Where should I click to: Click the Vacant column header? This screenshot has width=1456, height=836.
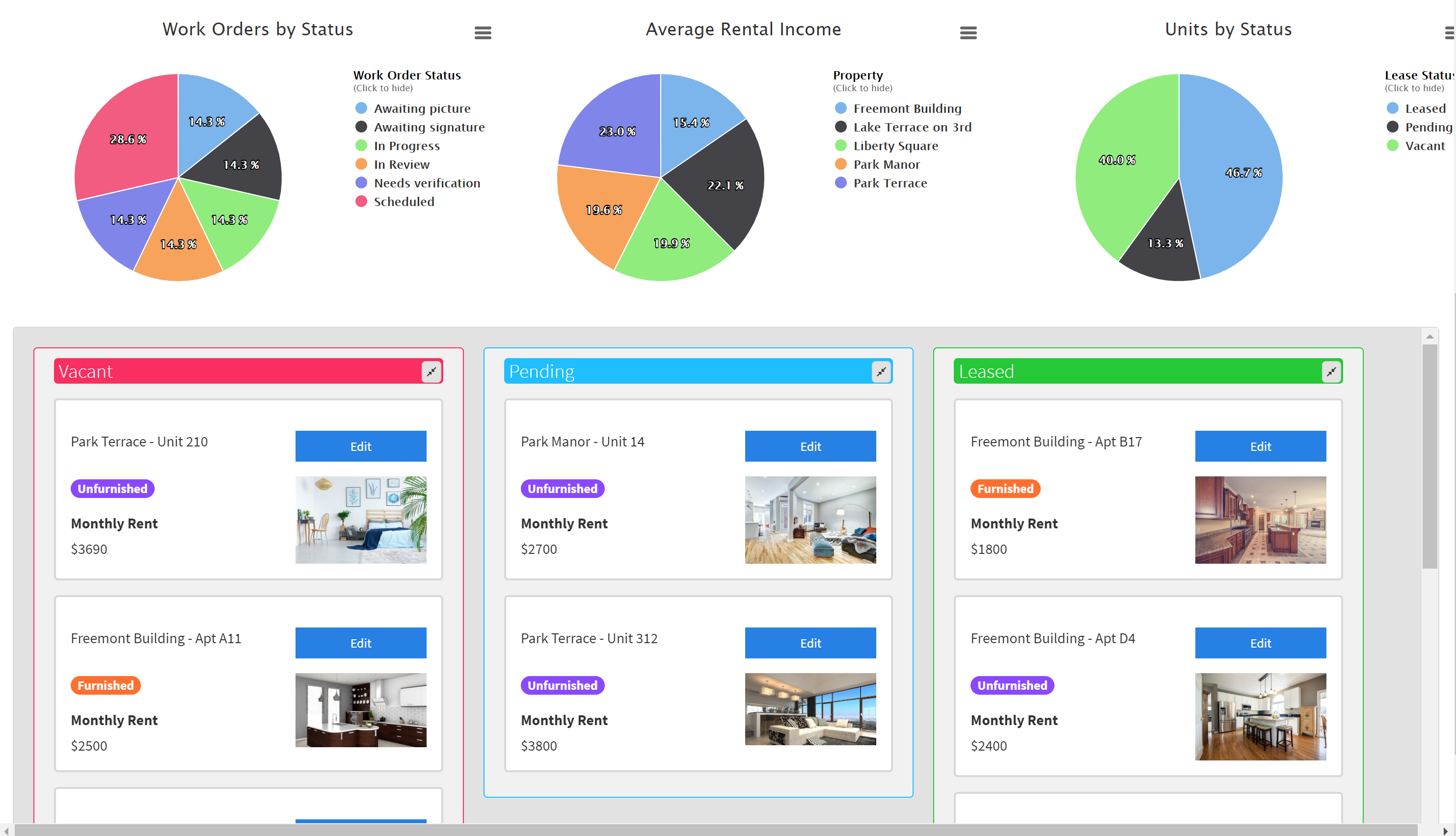coord(248,371)
